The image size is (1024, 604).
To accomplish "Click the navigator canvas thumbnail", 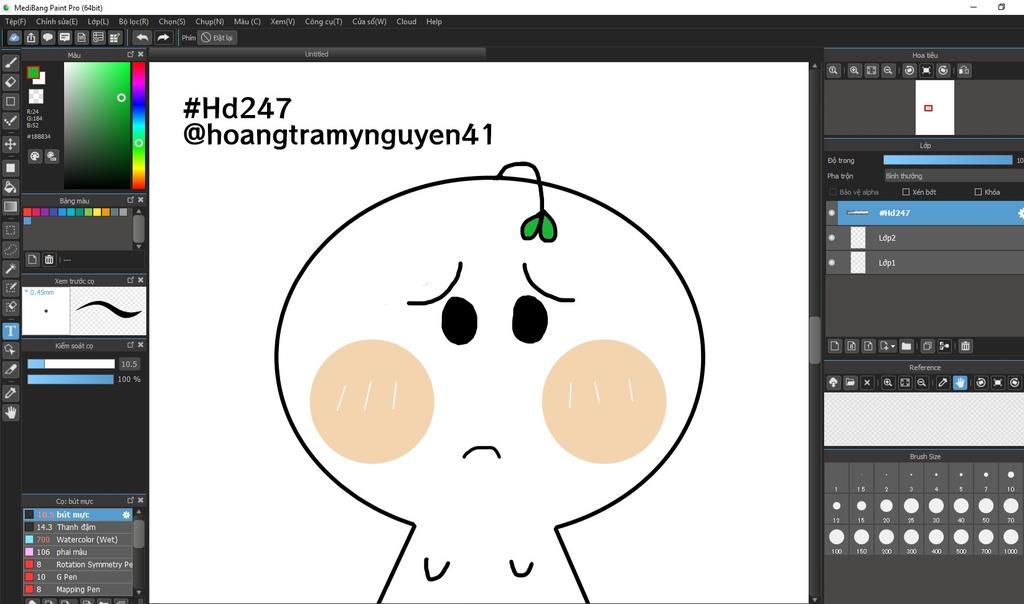I will [935, 108].
